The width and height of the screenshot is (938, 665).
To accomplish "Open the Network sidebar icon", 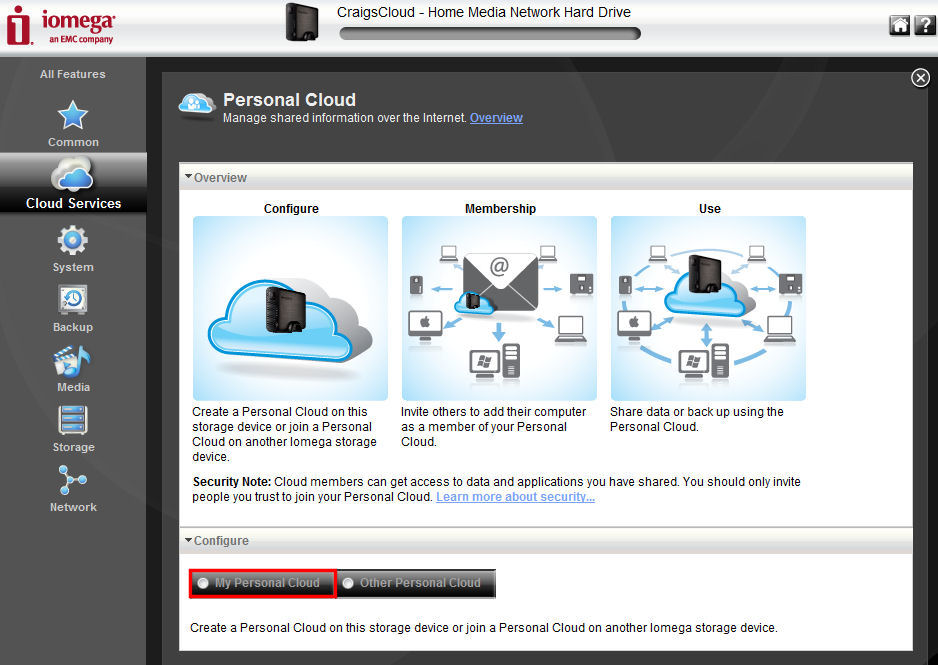I will pos(73,480).
